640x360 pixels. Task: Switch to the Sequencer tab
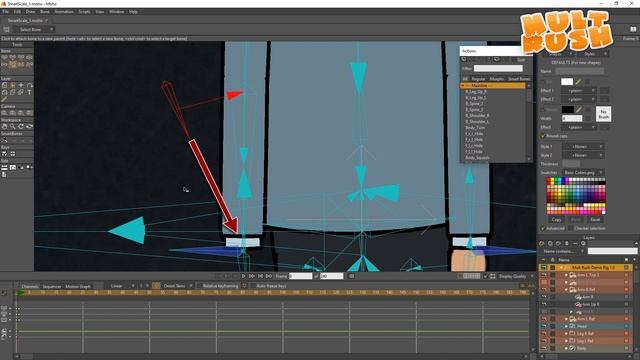(52, 287)
